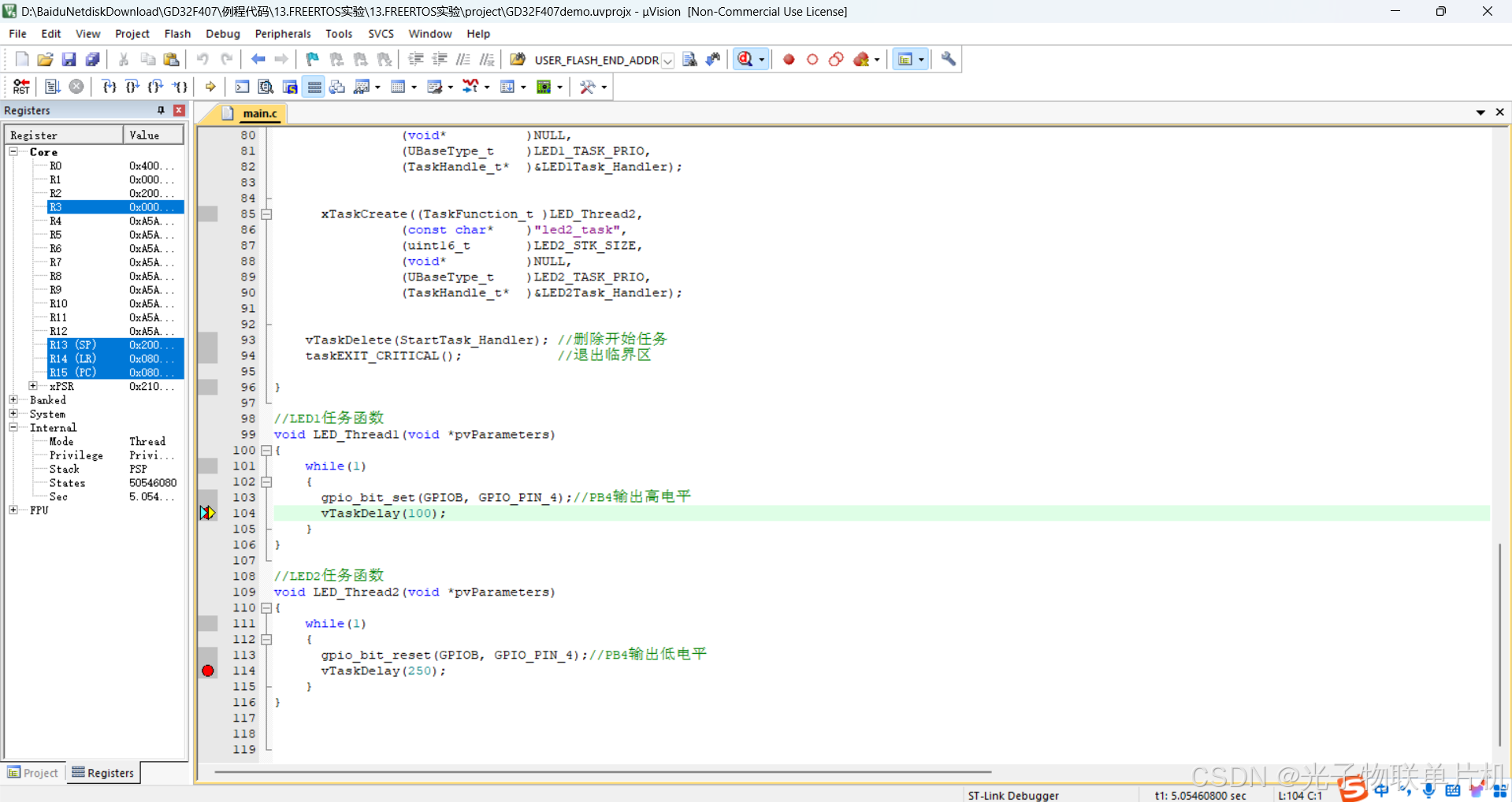Collapse the code fold at line 100
The image size is (1512, 802).
click(x=266, y=450)
